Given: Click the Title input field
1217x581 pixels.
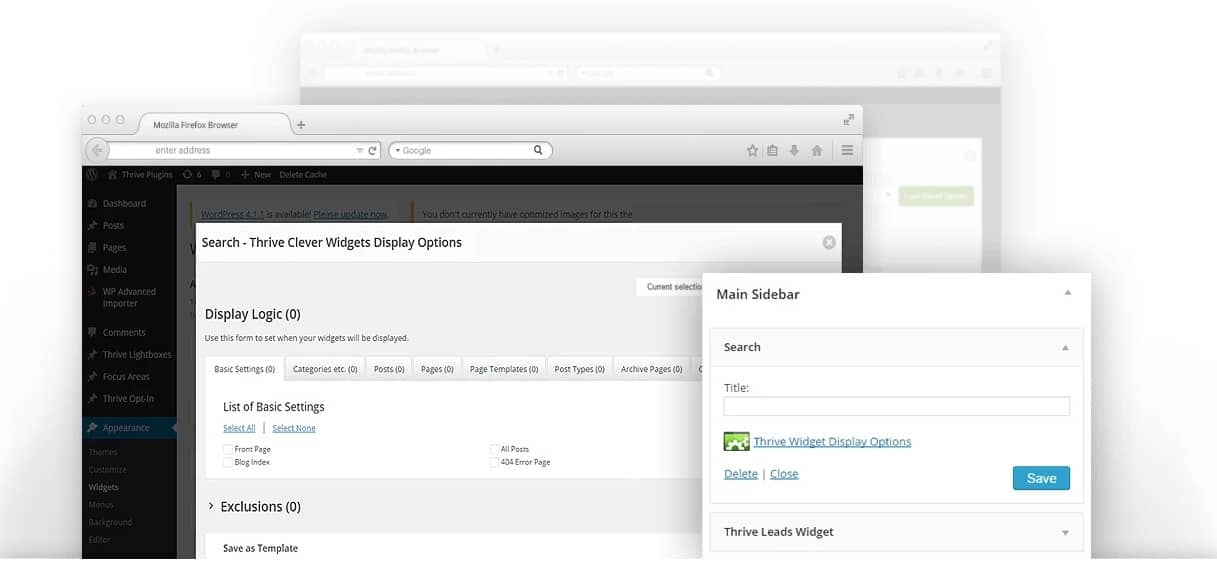Looking at the screenshot, I should 897,406.
